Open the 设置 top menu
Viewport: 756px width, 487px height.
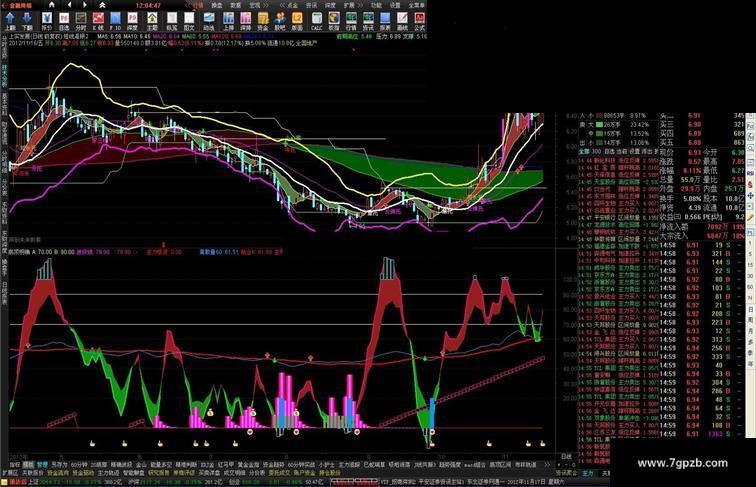[x=395, y=5]
